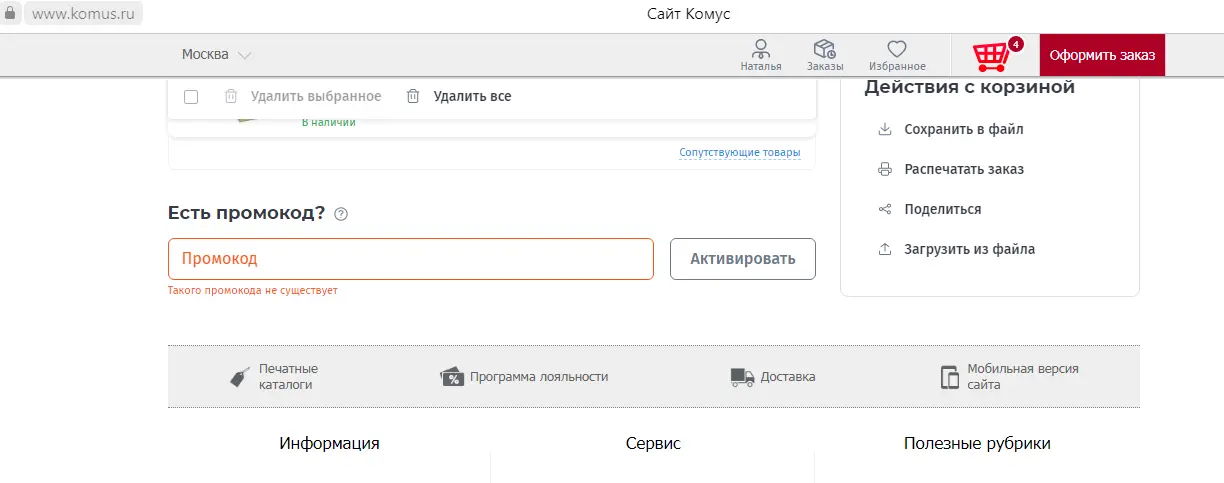This screenshot has width=1224, height=483.
Task: Click the upload icon next to Загрузить из файла
Action: click(x=884, y=249)
